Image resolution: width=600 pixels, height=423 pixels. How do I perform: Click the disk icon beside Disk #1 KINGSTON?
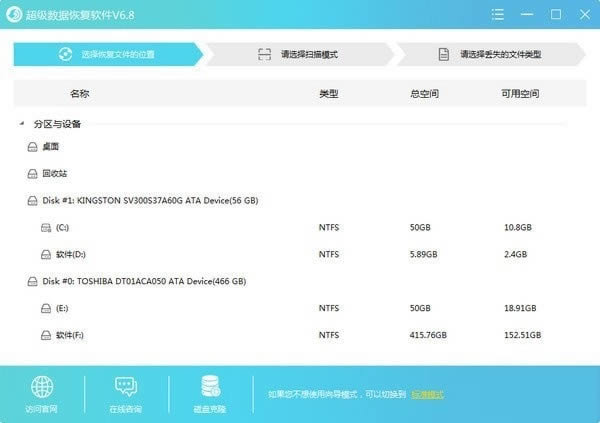pyautogui.click(x=33, y=201)
